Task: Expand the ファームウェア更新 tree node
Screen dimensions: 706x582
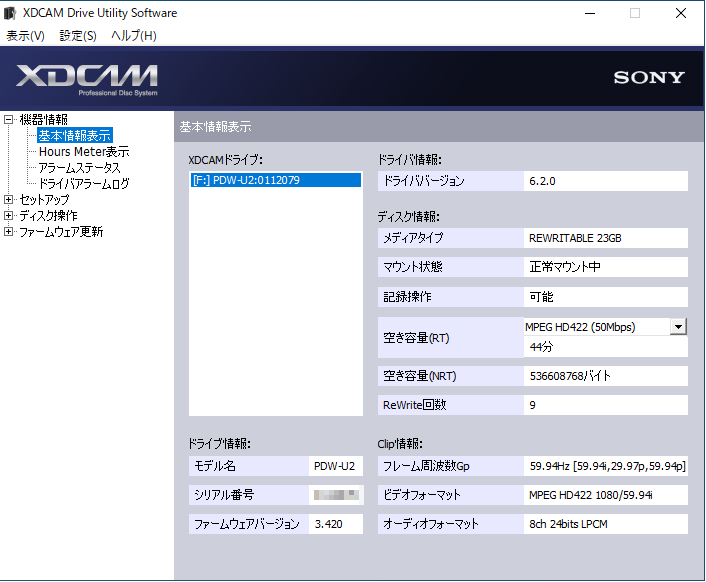Action: click(9, 232)
